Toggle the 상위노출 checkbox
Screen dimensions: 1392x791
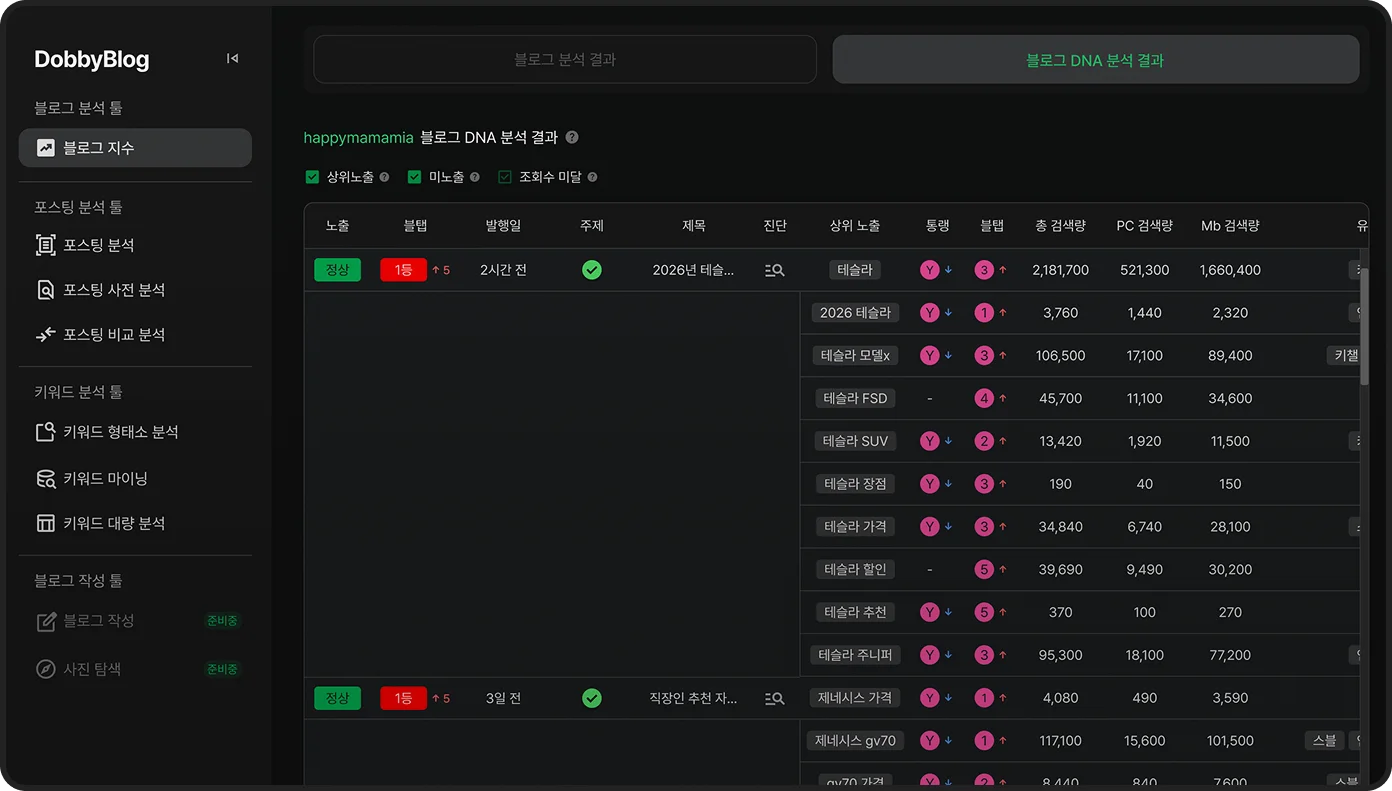[312, 177]
